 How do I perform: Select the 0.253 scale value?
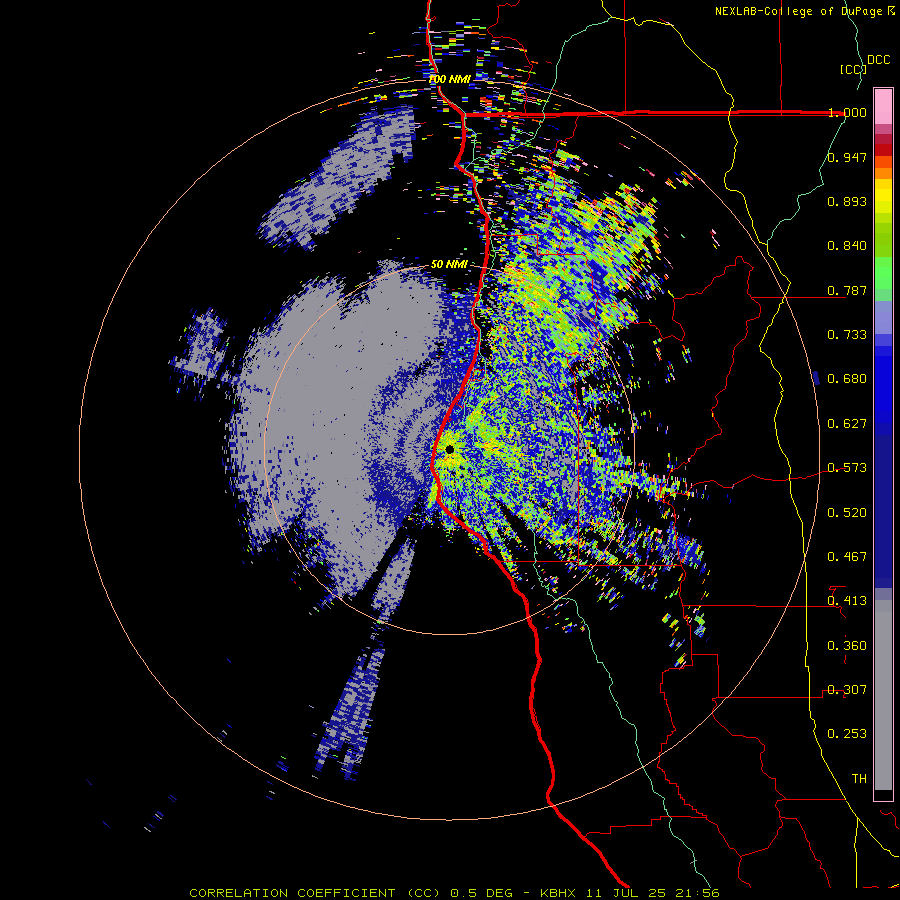[847, 734]
